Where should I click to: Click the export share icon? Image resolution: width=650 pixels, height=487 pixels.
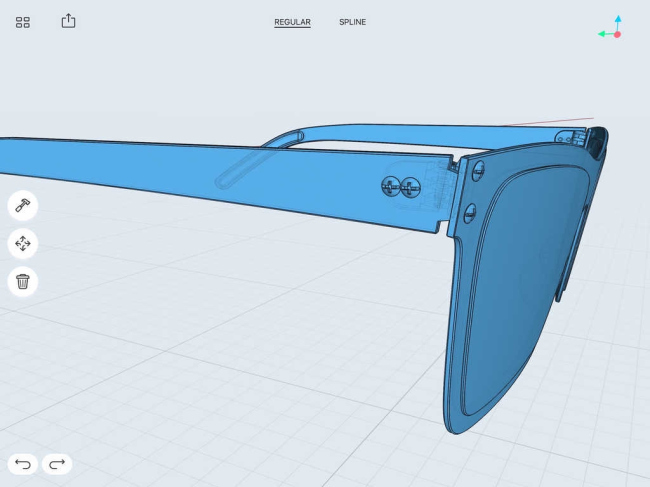click(68, 21)
